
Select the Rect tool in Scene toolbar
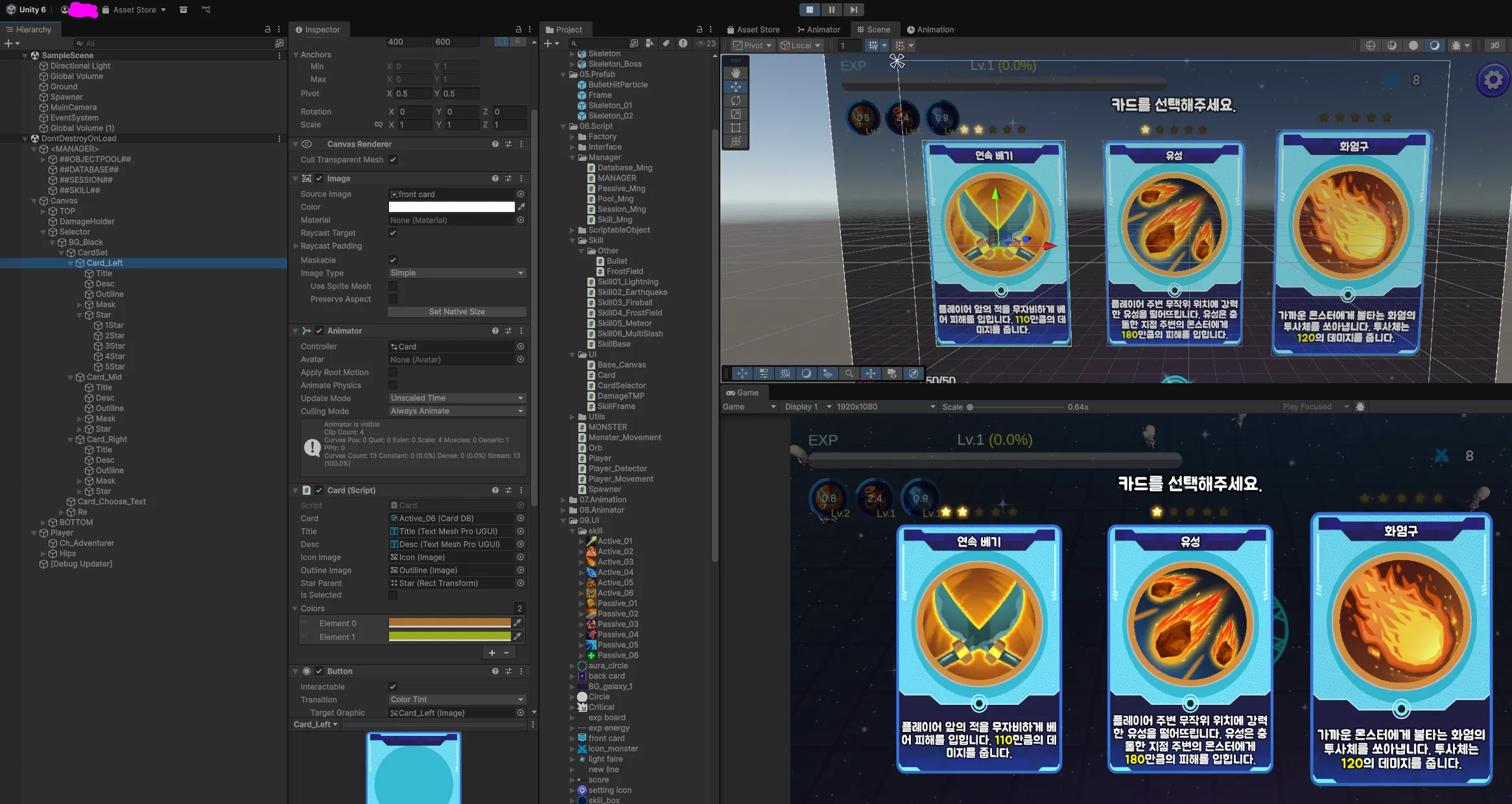coord(735,128)
